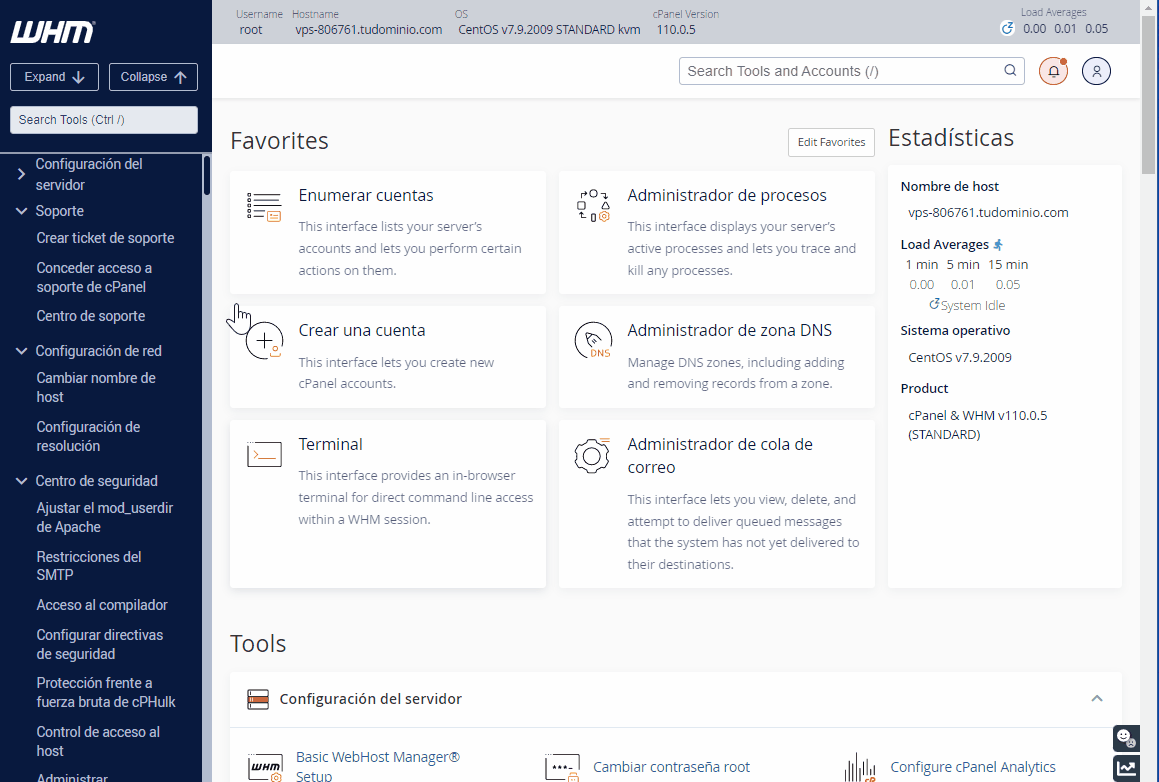This screenshot has width=1159, height=782.
Task: Click the Enumerar cuentas list icon
Action: tap(264, 206)
